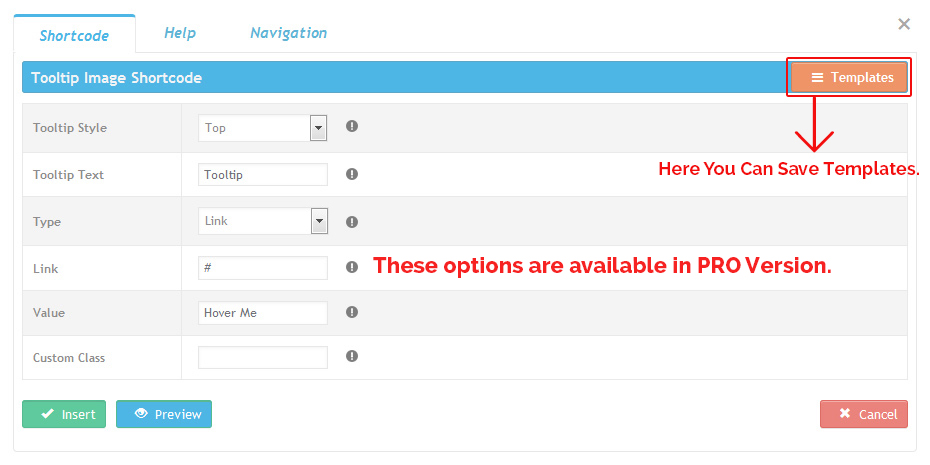Click into the Link input field
Screen dimensions: 930x465
[263, 268]
